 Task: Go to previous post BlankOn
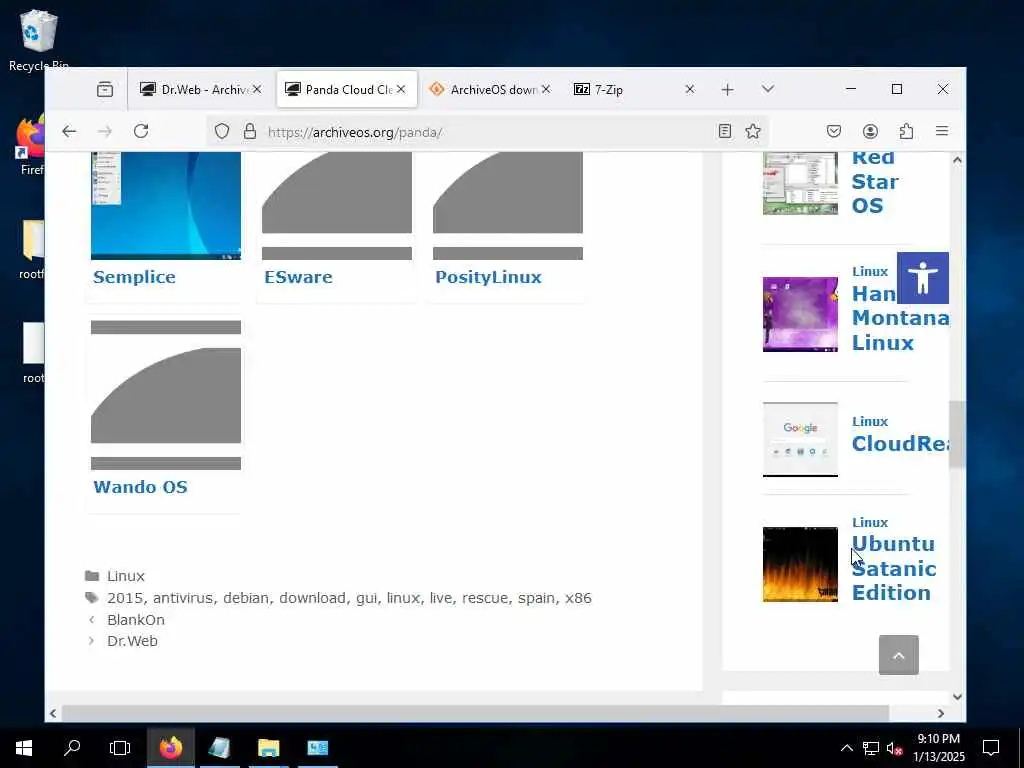(x=136, y=620)
